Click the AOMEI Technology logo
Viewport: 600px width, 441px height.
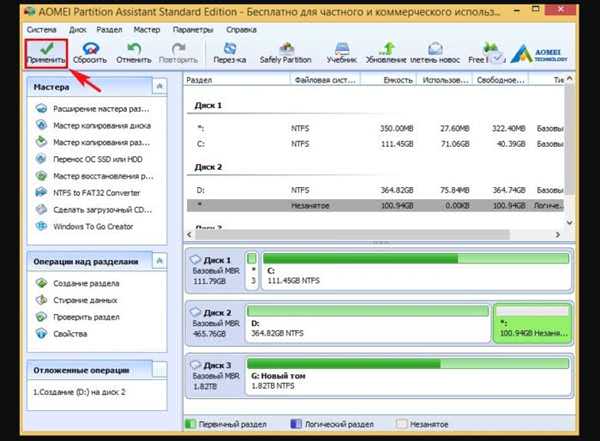[540, 54]
